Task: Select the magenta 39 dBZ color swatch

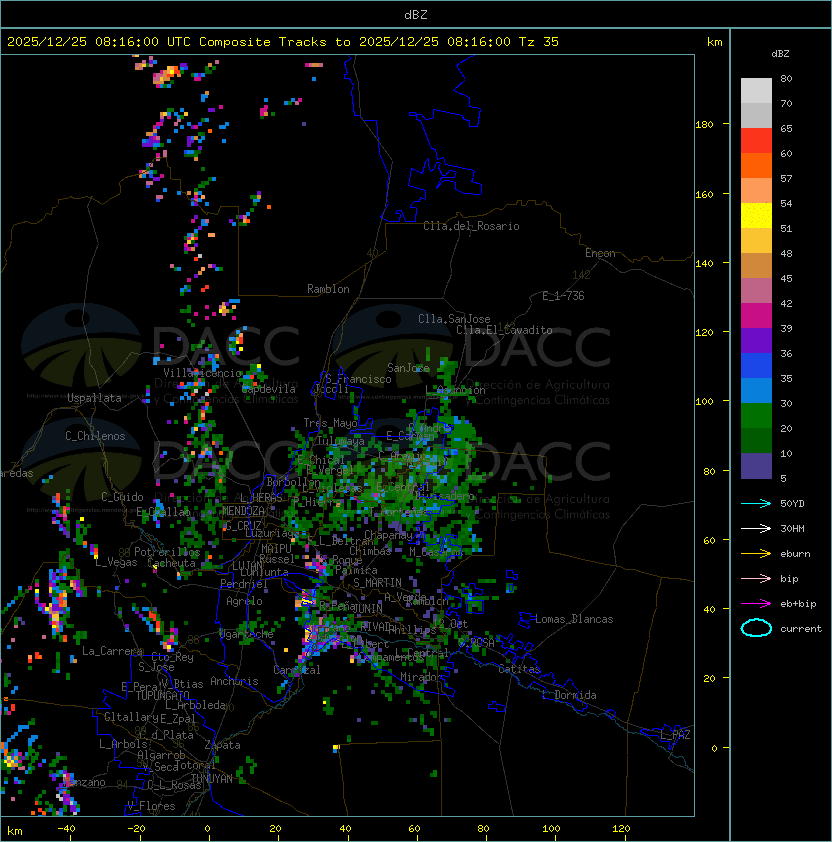Action: (756, 316)
